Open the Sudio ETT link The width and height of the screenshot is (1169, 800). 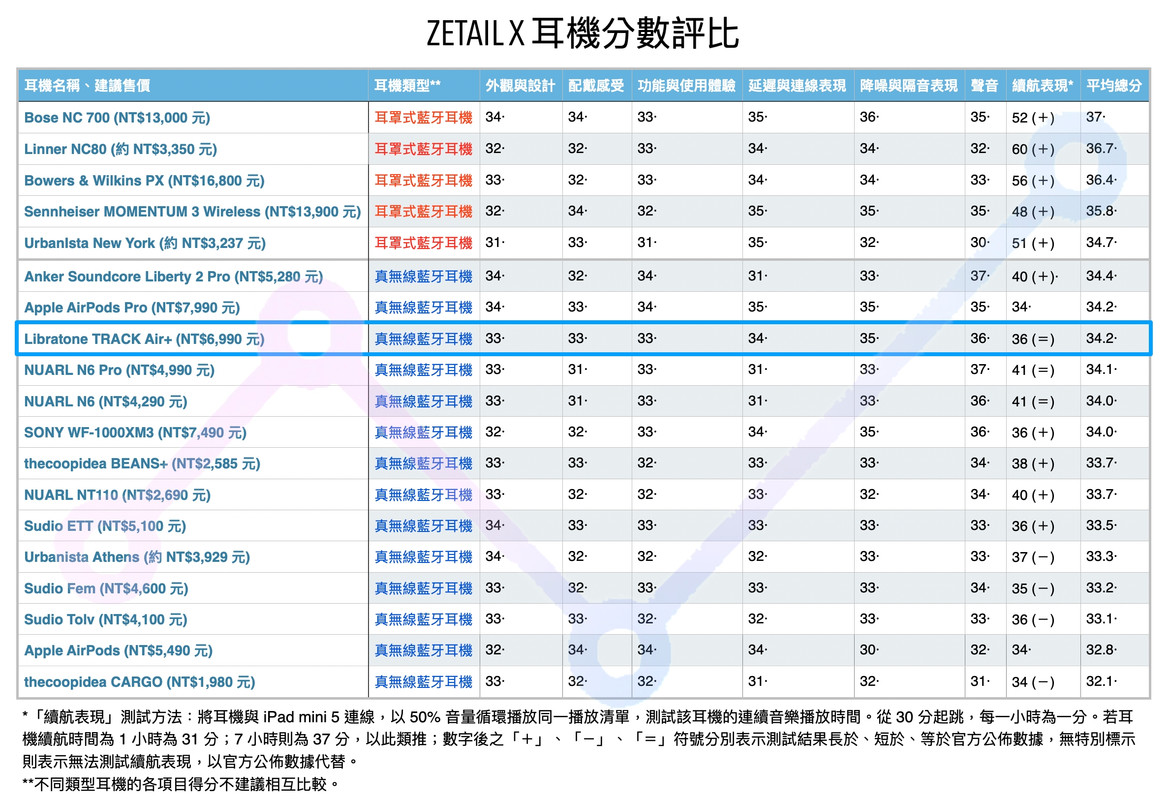(104, 526)
